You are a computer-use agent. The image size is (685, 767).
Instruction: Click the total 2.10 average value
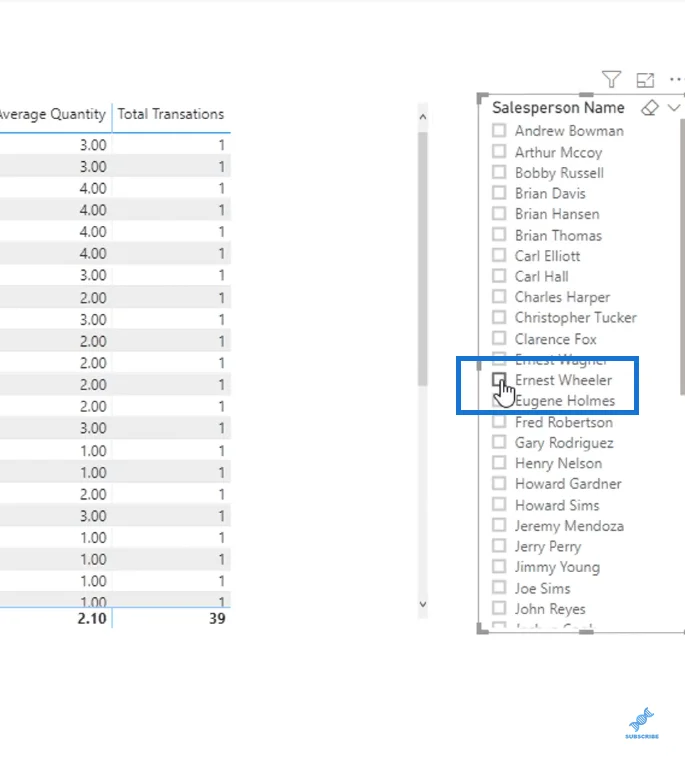click(92, 618)
